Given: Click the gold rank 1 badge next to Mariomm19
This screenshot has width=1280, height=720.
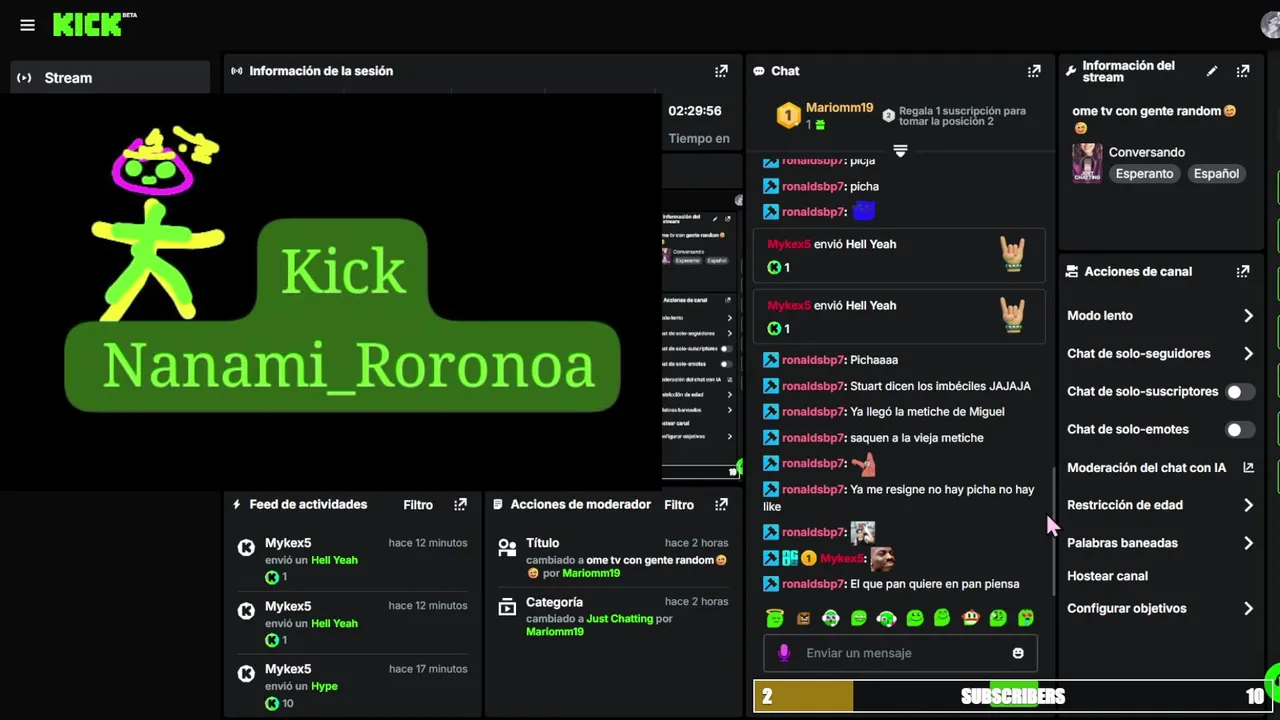Looking at the screenshot, I should [x=788, y=116].
